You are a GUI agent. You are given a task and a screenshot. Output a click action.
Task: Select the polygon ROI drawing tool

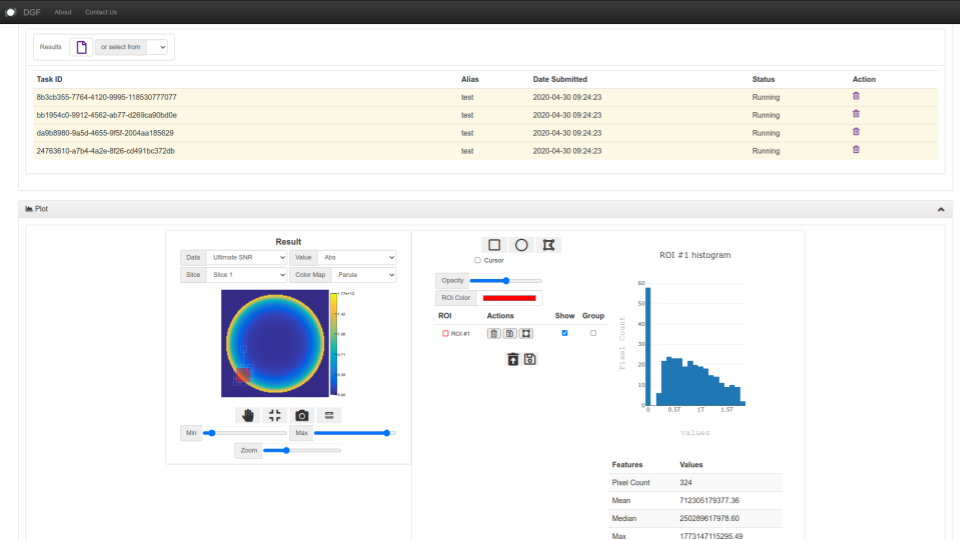point(548,245)
